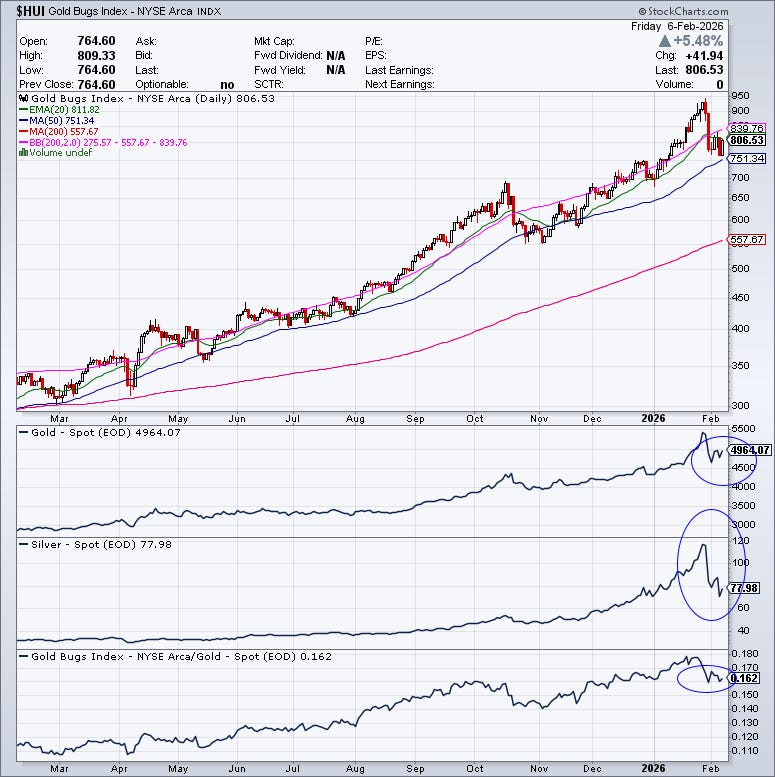
Task: Click the 806.53 last price tag on the axis
Action: tap(747, 140)
